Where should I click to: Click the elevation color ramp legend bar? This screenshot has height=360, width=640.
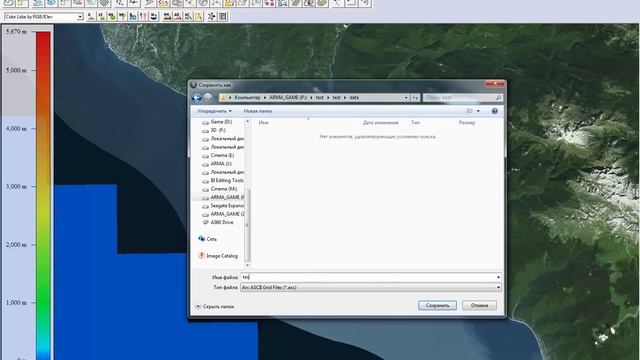tap(43, 195)
